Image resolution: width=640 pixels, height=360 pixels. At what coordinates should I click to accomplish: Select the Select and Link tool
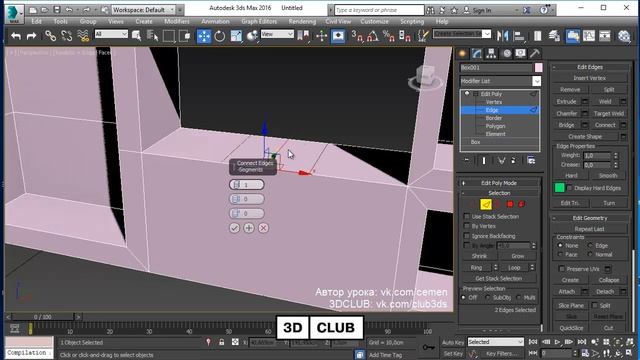click(50, 36)
